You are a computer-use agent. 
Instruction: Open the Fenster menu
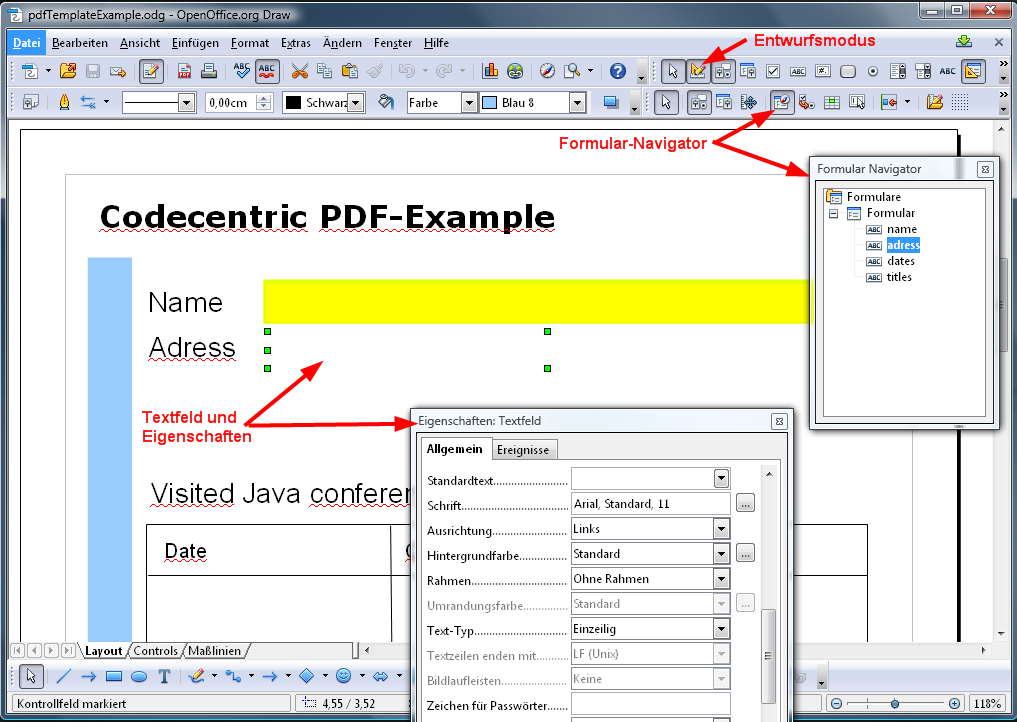pyautogui.click(x=393, y=43)
